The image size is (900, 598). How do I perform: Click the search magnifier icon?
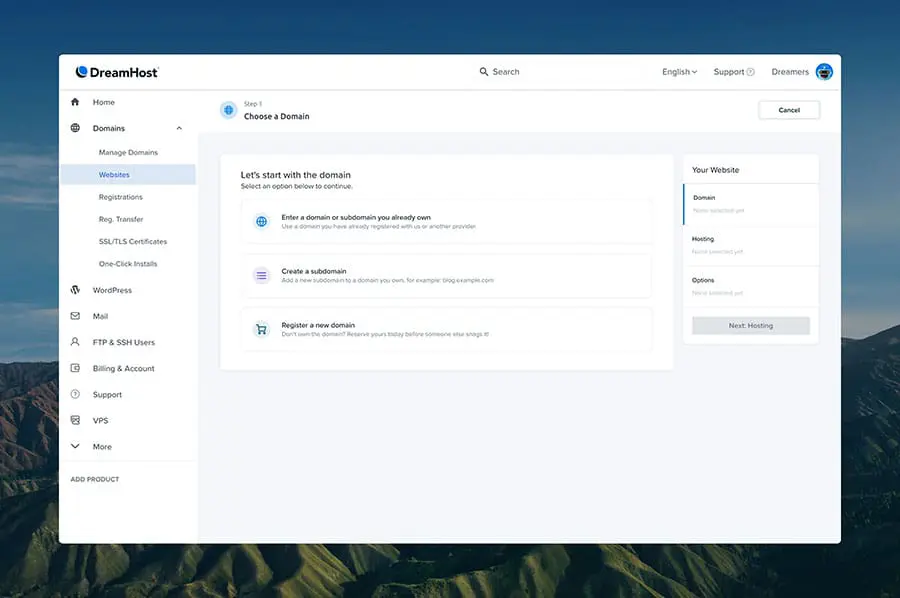(484, 72)
